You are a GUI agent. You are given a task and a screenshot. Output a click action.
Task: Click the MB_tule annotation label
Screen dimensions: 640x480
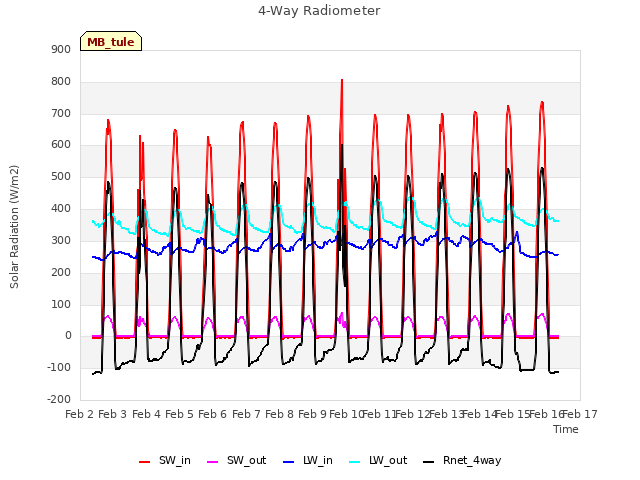(x=111, y=42)
